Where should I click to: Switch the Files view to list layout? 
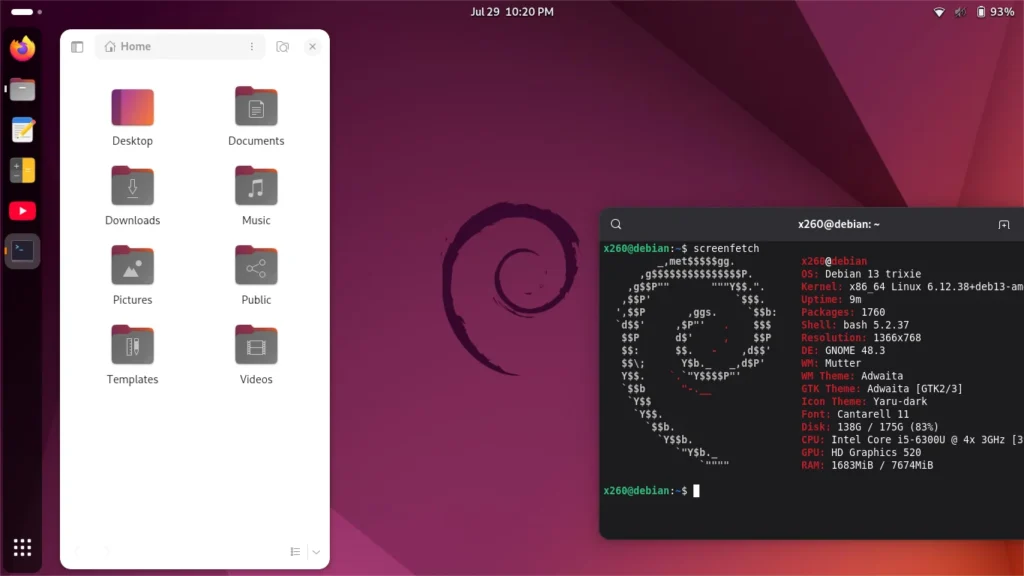[x=295, y=551]
